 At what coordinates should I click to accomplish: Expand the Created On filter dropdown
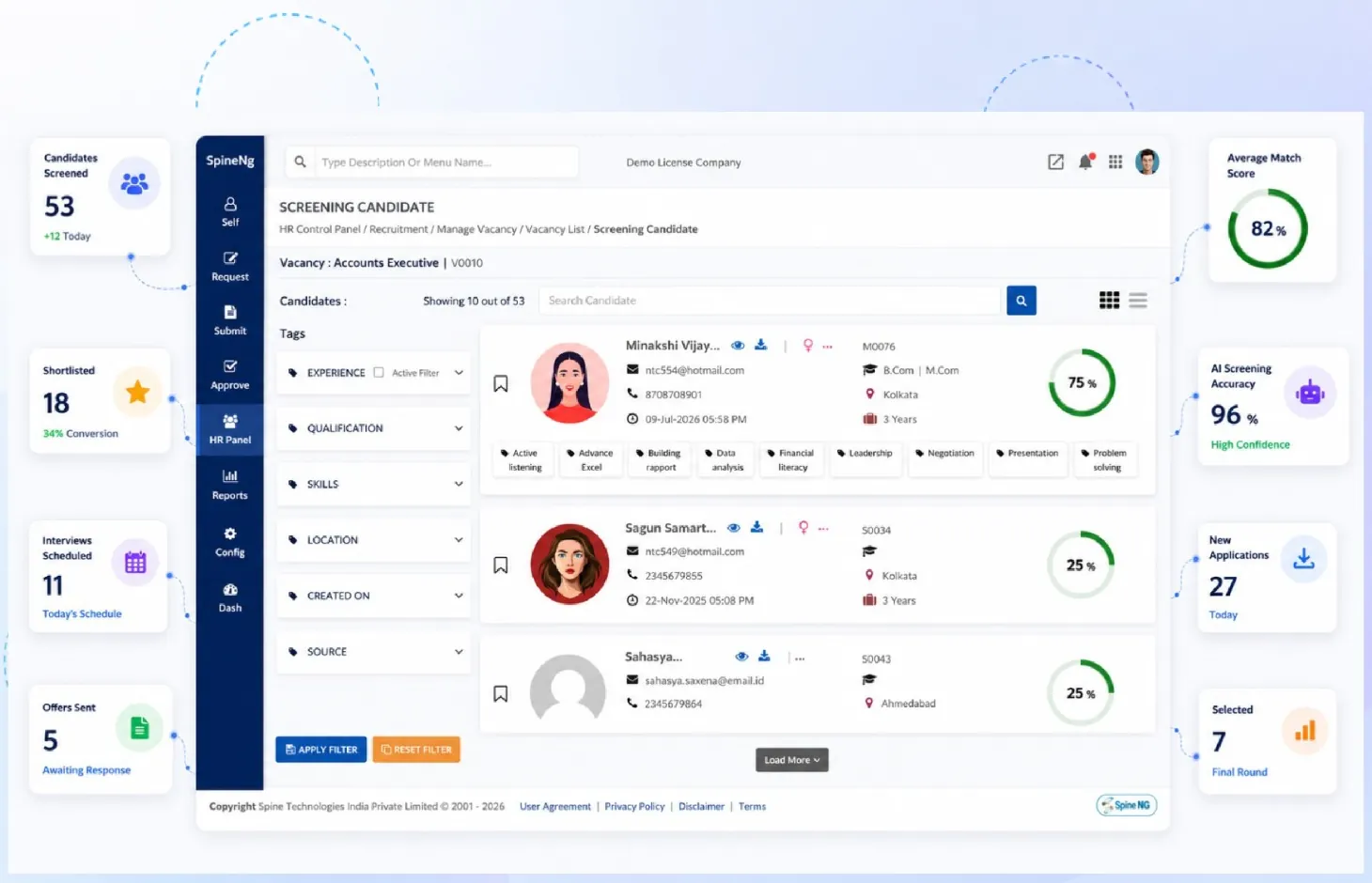pyautogui.click(x=459, y=596)
